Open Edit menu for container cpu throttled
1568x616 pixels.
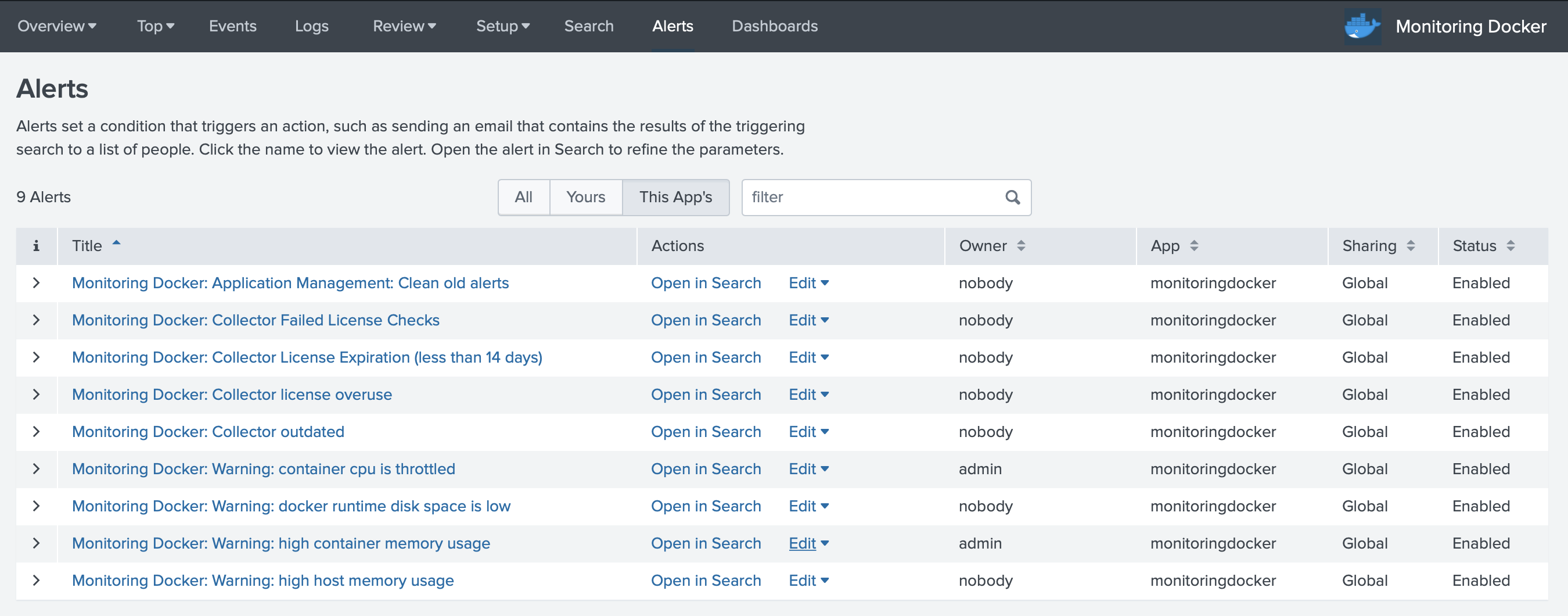pos(808,468)
